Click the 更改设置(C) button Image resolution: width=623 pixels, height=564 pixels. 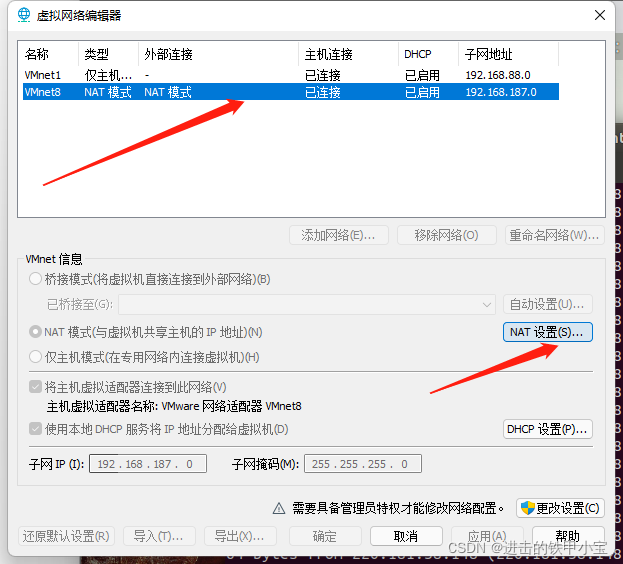561,508
